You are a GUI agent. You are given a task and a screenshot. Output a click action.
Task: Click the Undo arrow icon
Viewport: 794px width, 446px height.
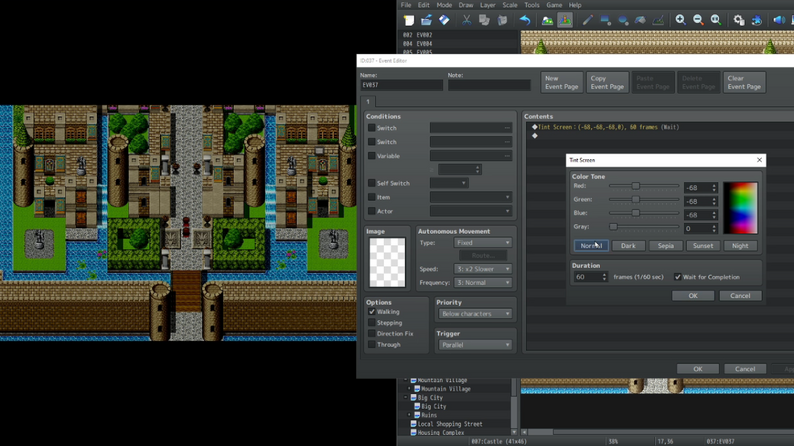(525, 20)
